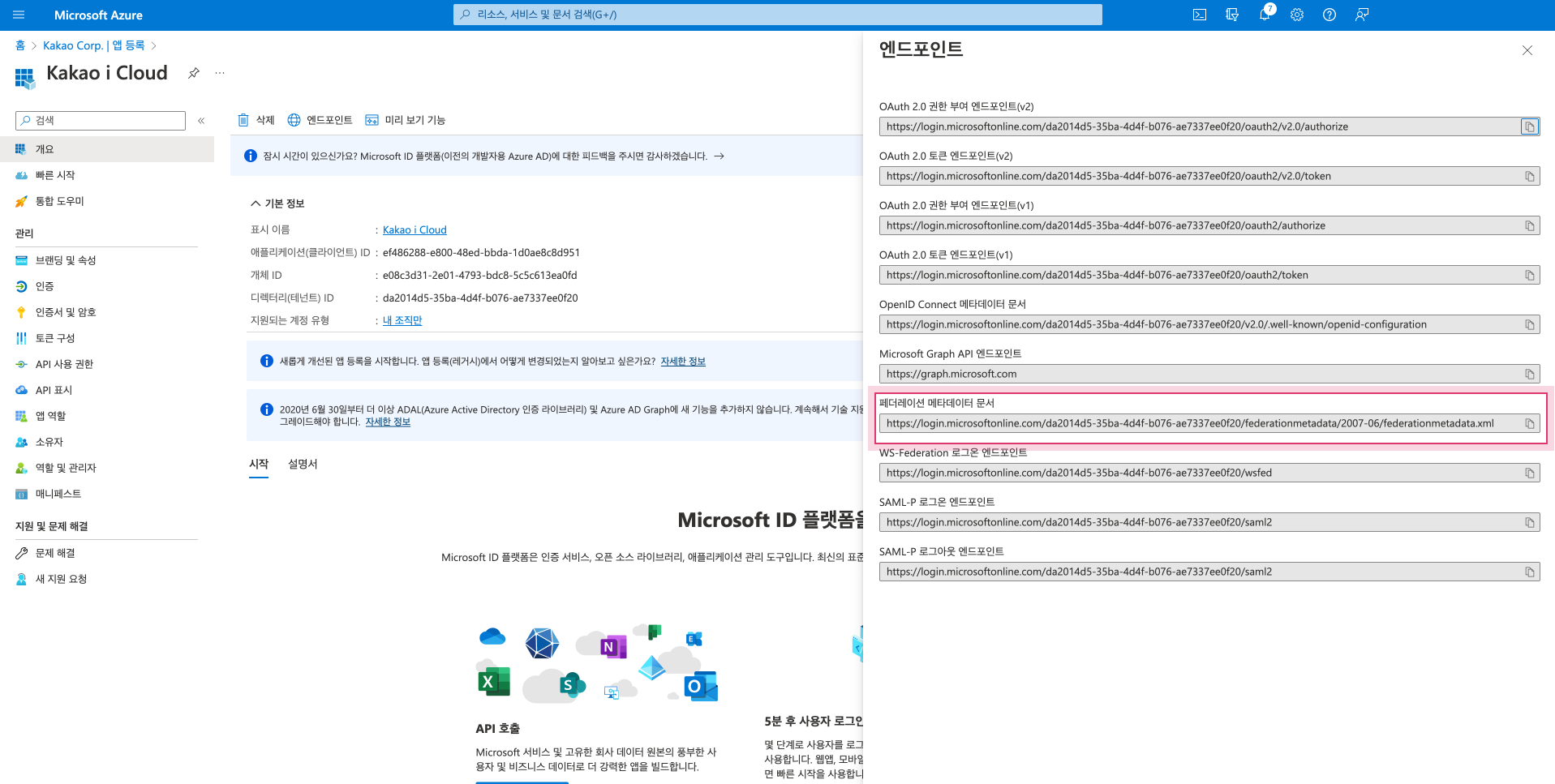This screenshot has width=1555, height=784.
Task: Click application ID ef486288-e800-48ed-bbda-1d0ae8c8d951
Action: [x=481, y=253]
